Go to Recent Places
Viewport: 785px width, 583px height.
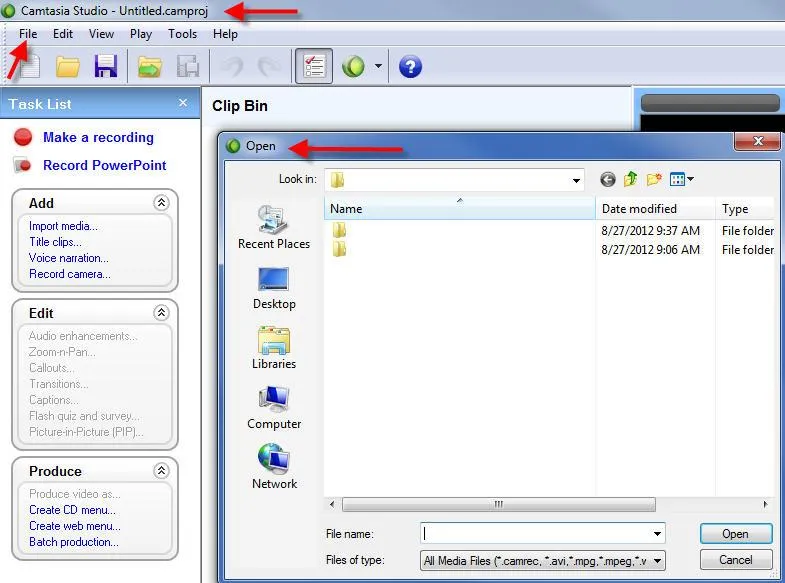click(x=274, y=227)
